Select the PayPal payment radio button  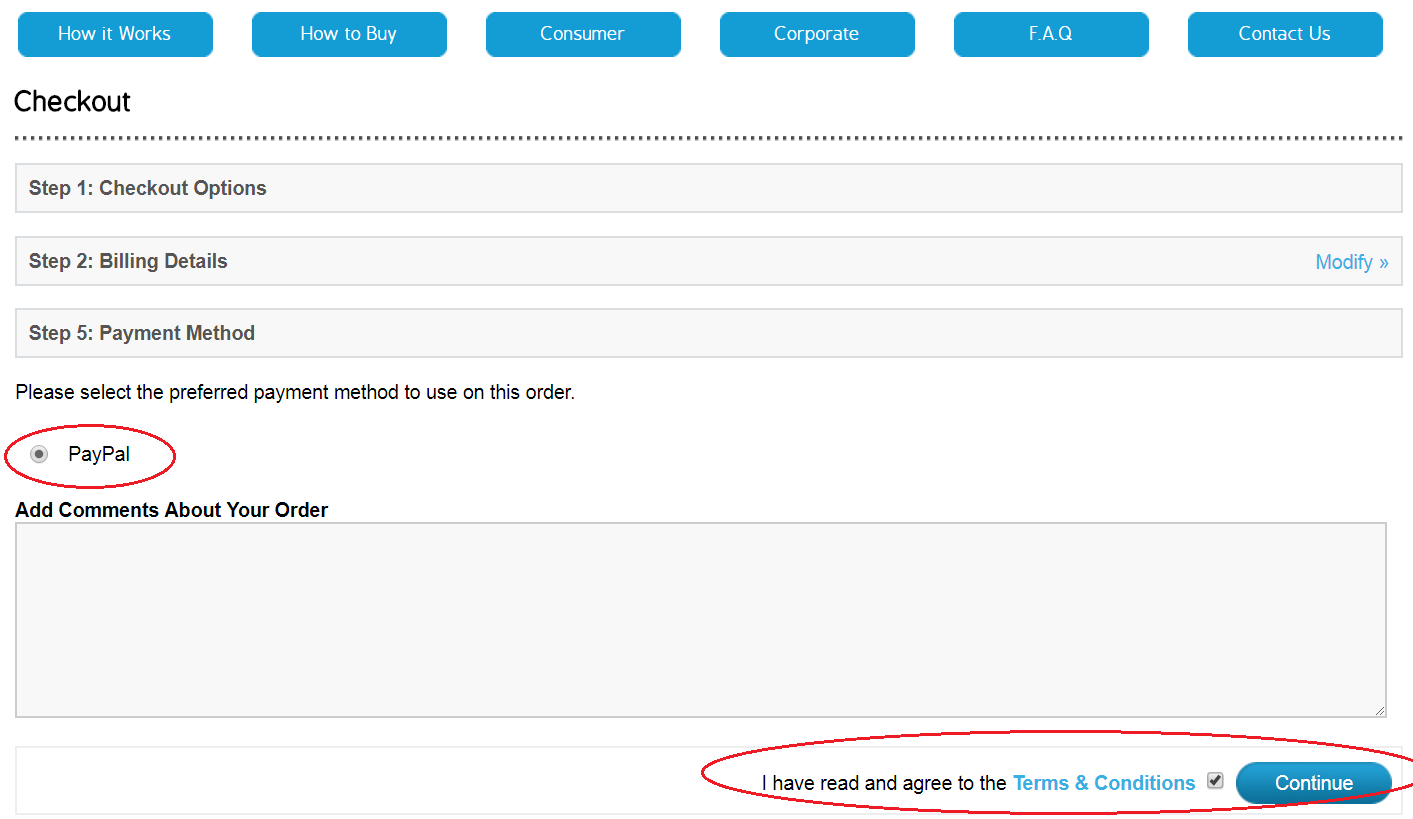pyautogui.click(x=39, y=454)
